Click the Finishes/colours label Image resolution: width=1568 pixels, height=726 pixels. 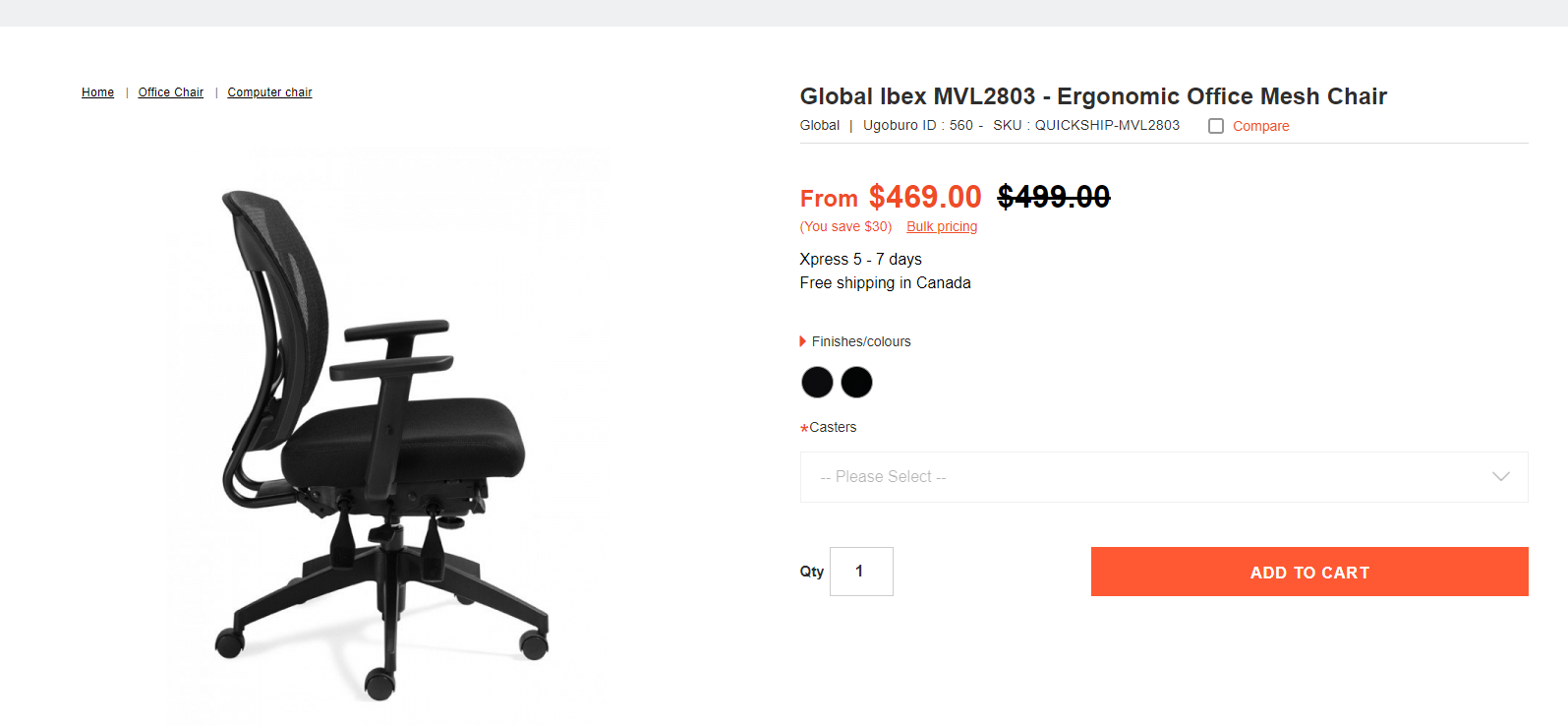pos(861,341)
